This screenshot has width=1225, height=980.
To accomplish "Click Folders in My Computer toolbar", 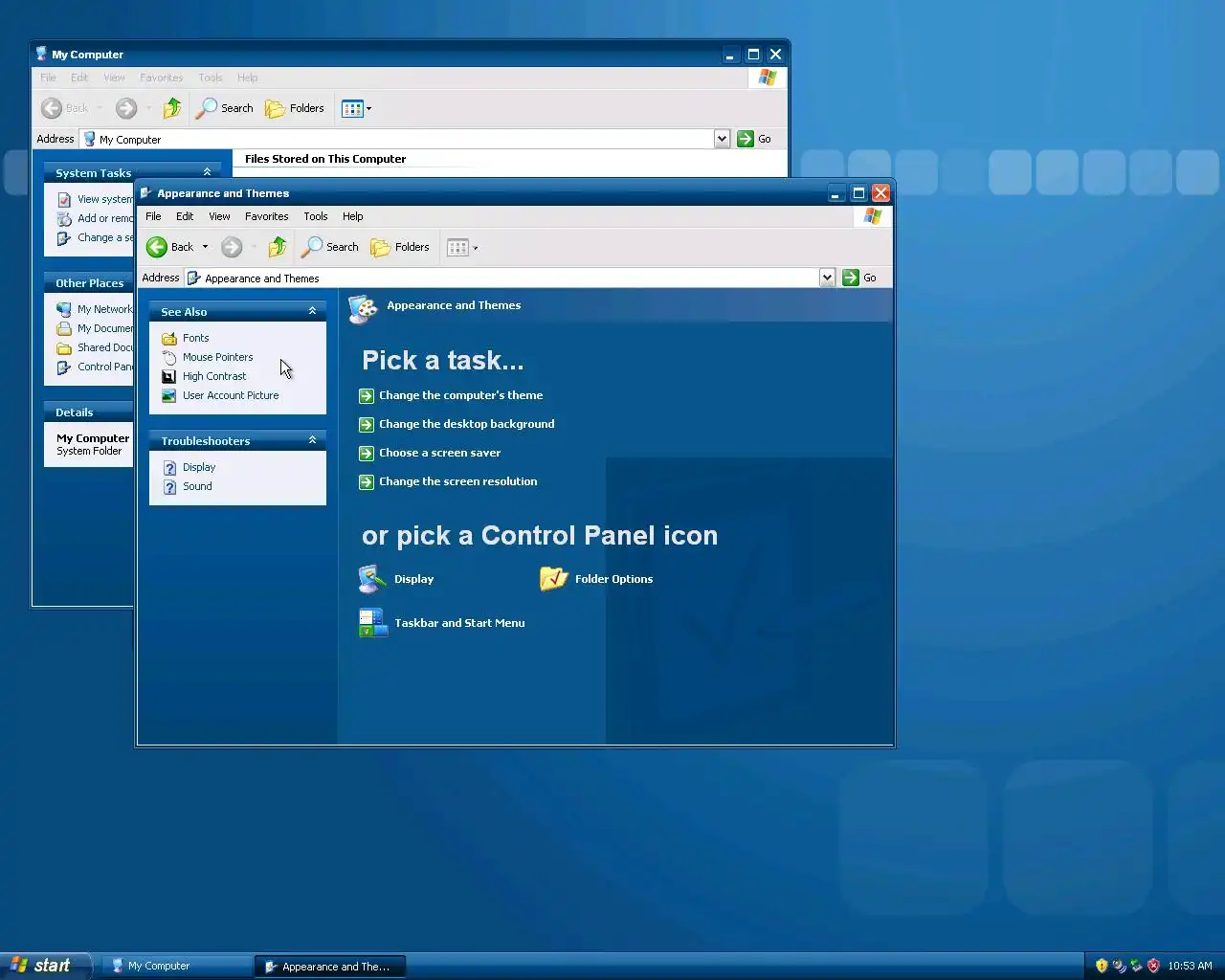I will pyautogui.click(x=295, y=108).
